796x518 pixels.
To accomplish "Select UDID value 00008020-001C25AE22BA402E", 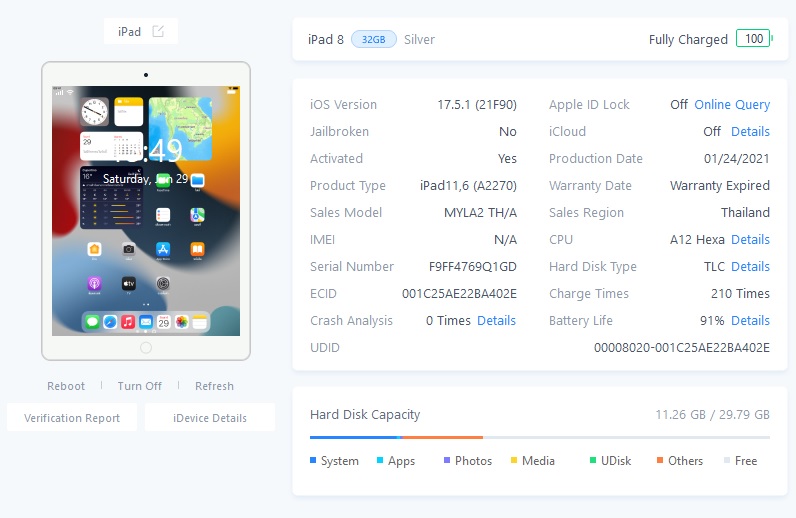I will click(x=682, y=347).
